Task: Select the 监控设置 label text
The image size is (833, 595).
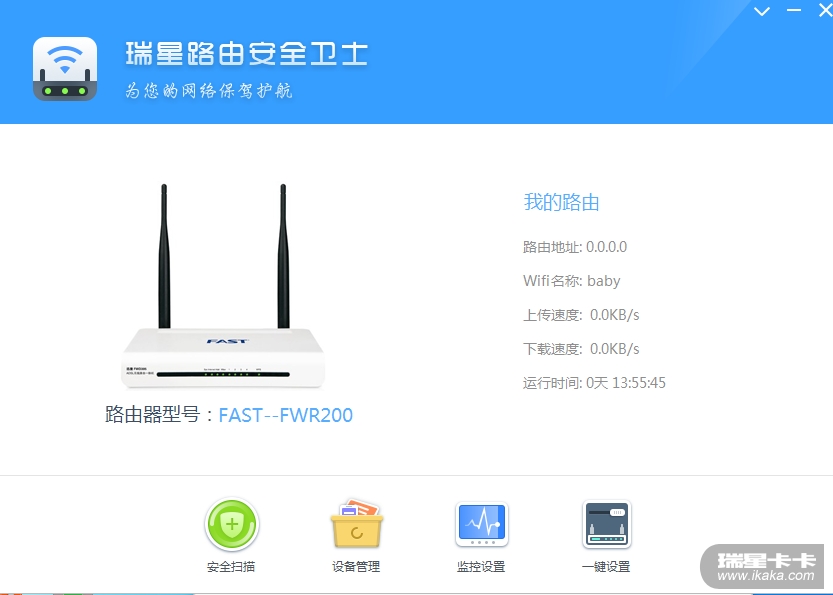Action: [481, 567]
